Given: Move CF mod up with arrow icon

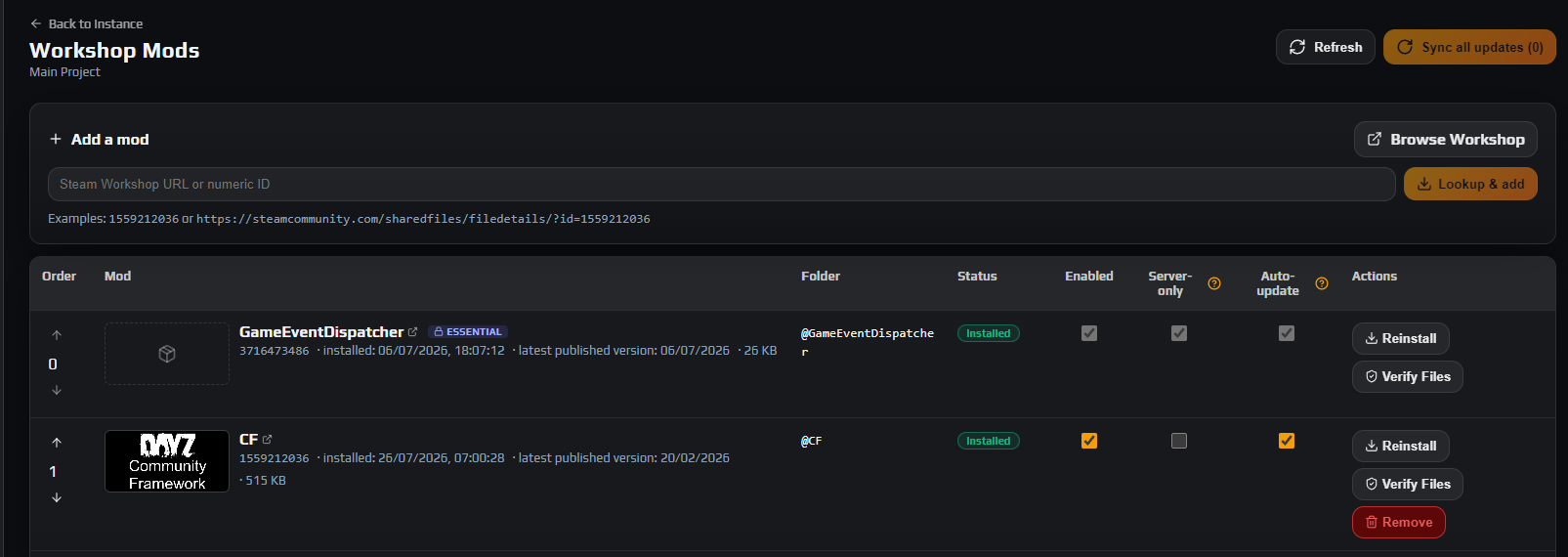Looking at the screenshot, I should click(57, 443).
